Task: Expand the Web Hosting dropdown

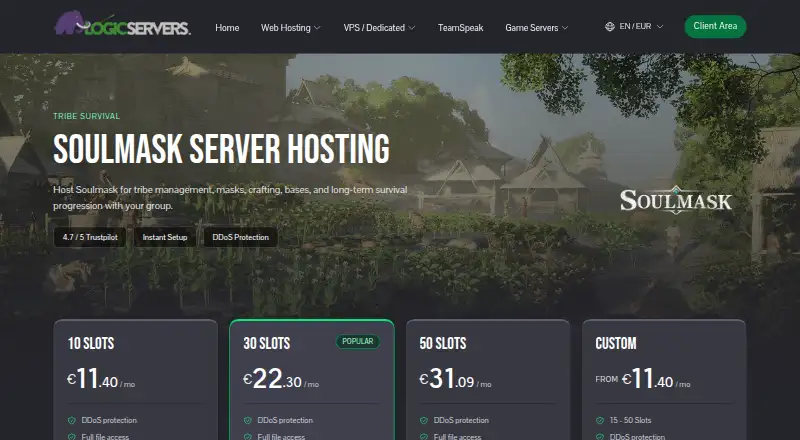Action: (290, 28)
